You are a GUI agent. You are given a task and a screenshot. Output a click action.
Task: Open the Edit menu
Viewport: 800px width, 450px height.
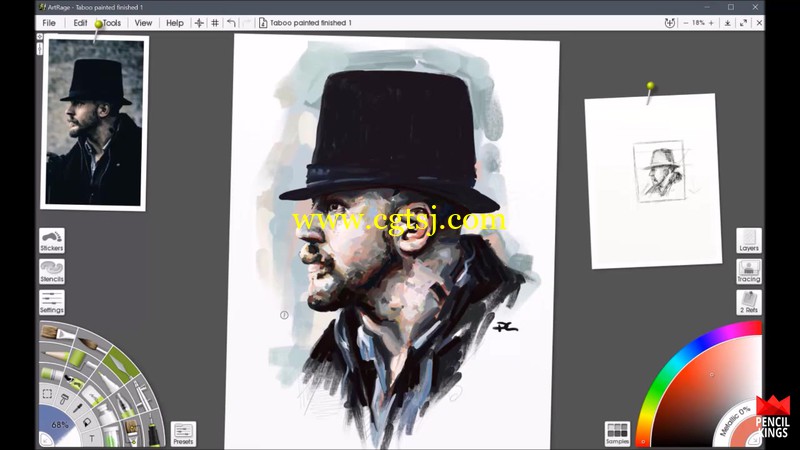click(80, 23)
